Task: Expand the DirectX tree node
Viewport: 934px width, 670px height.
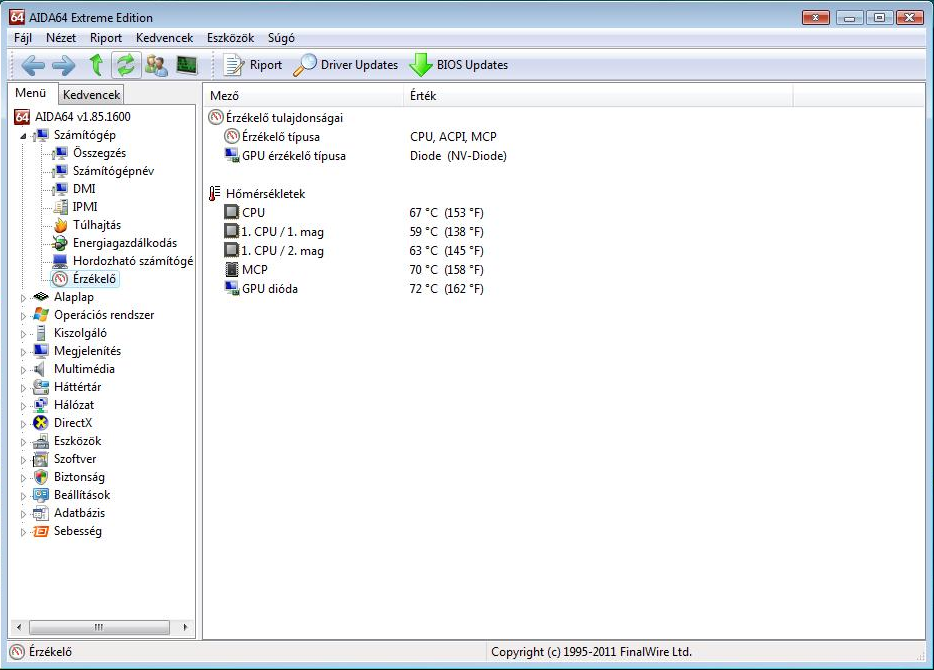Action: click(23, 423)
